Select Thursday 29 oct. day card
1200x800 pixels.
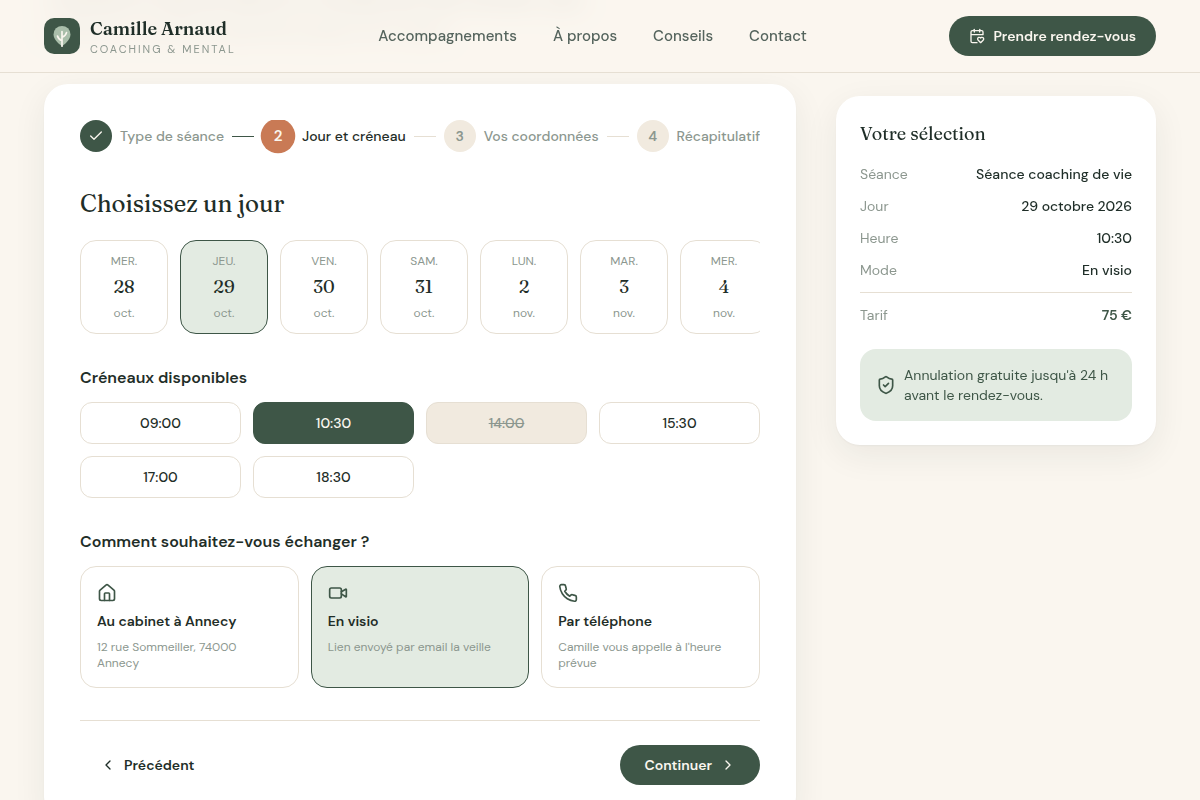click(x=224, y=287)
